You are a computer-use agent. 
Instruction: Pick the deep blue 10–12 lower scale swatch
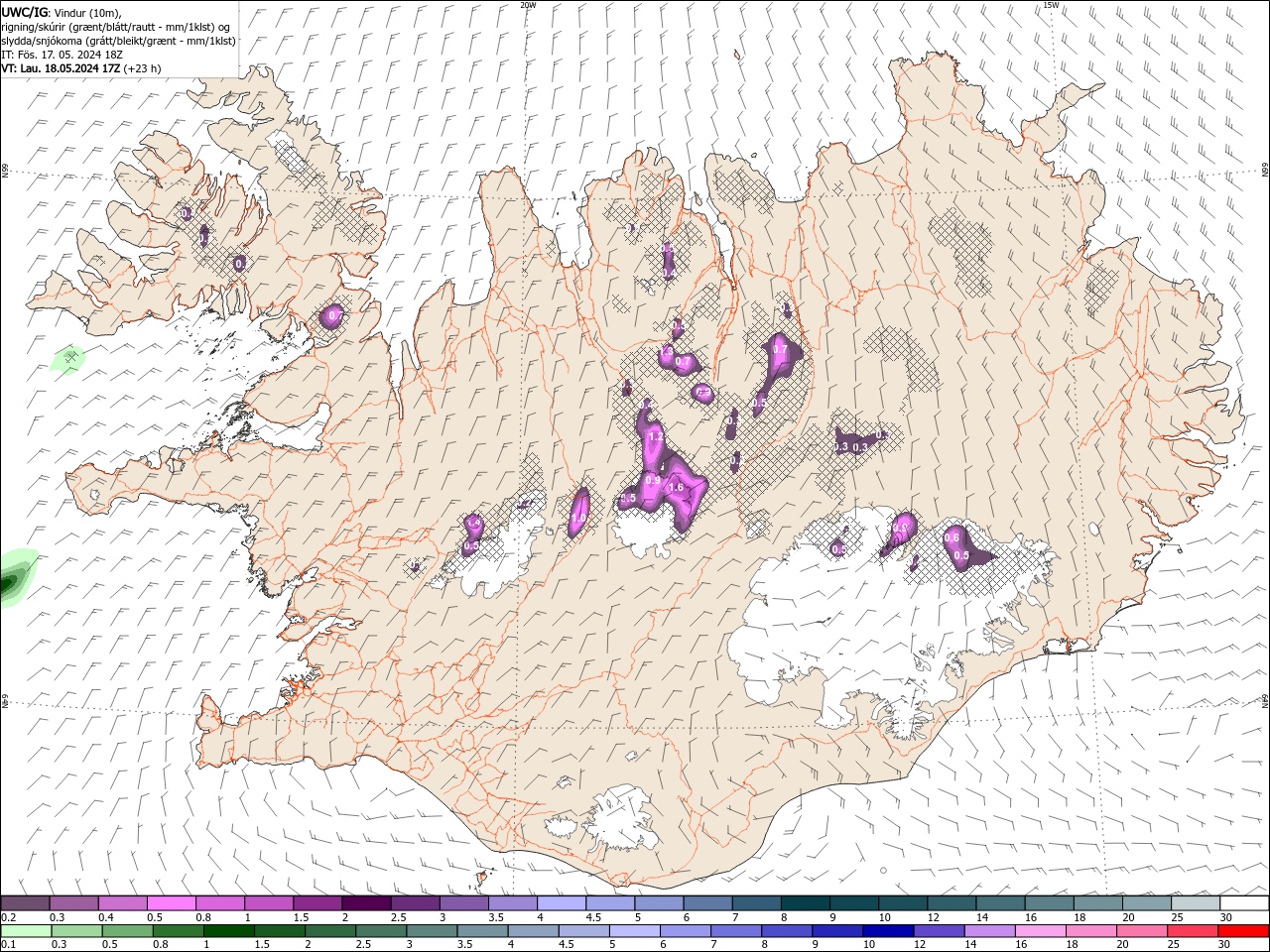(x=887, y=931)
